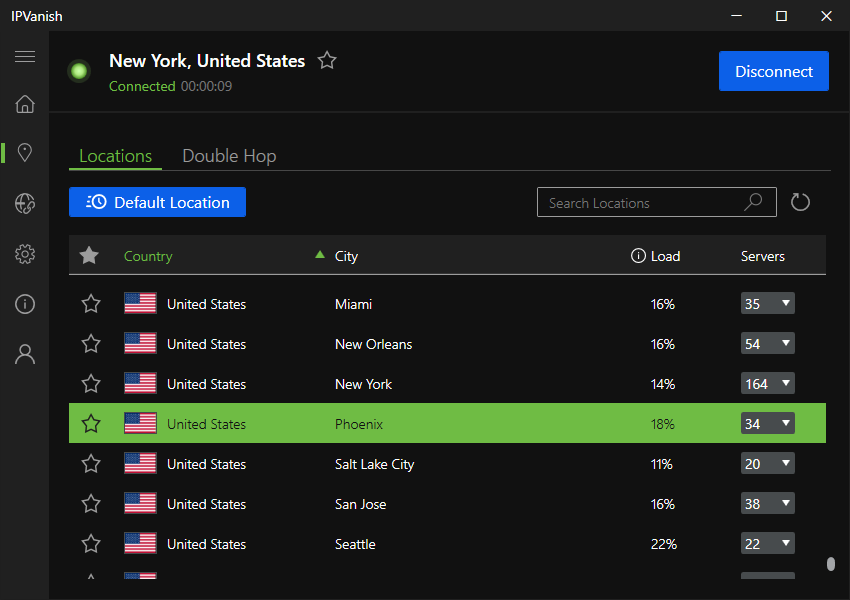Favorite the New Orleans row star
Viewport: 850px width, 600px height.
(91, 344)
